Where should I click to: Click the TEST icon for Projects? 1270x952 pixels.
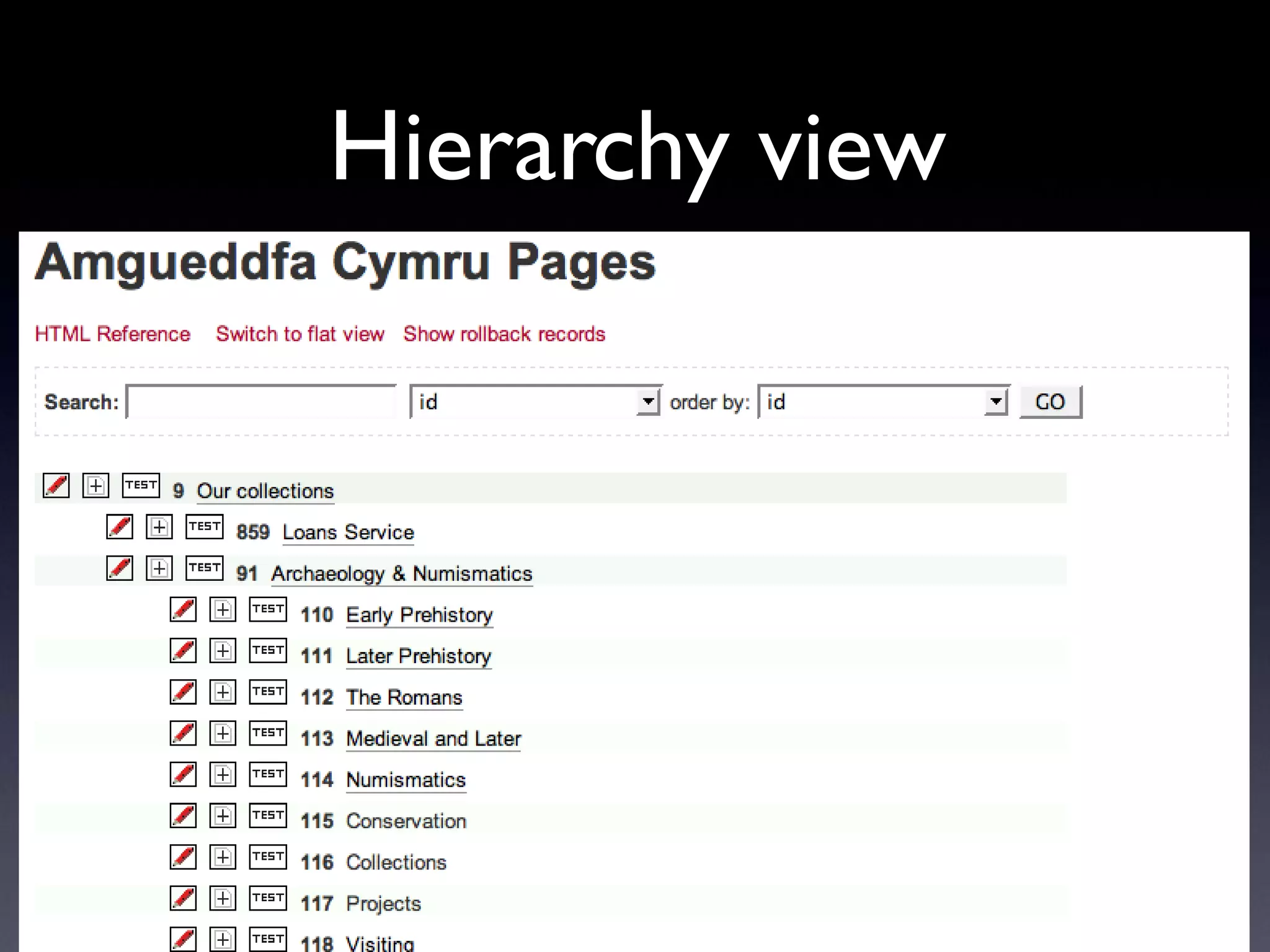tap(268, 898)
